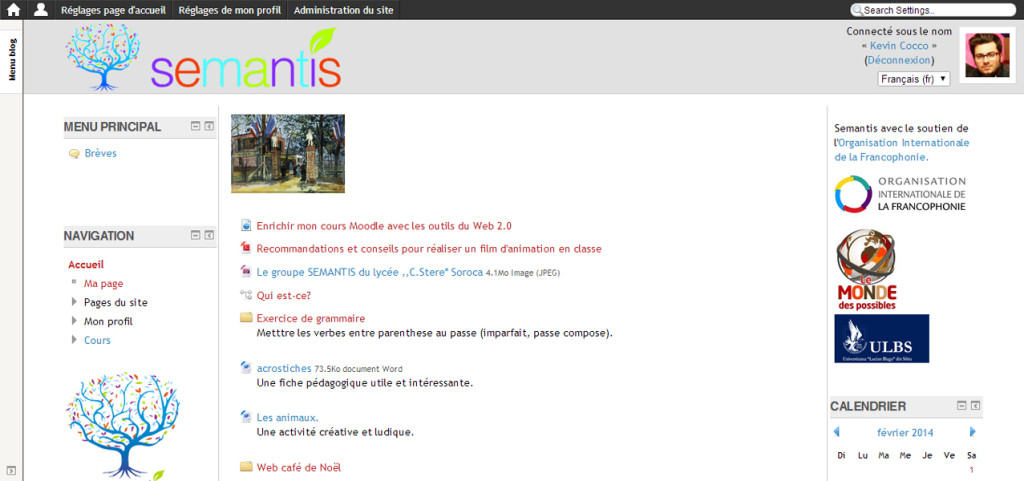Click folder icon beside Web café de Noël
Screen dimensions: 1024x481
coord(246,467)
